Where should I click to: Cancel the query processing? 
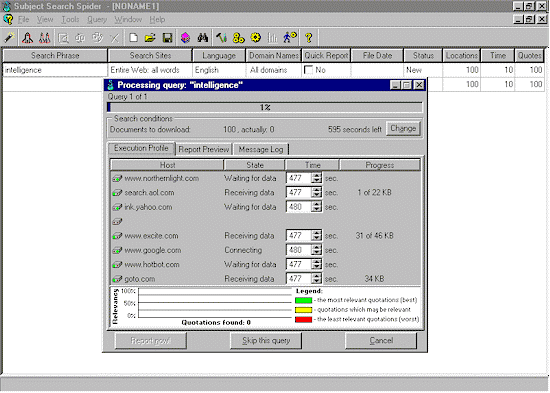[381, 341]
